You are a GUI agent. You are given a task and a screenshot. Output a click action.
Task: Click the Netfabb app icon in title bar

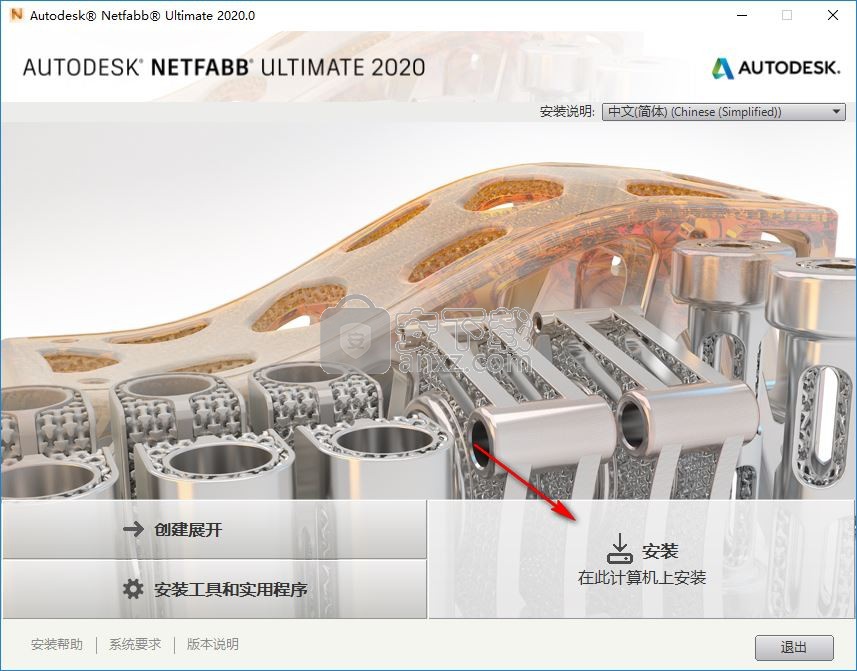click(x=16, y=15)
